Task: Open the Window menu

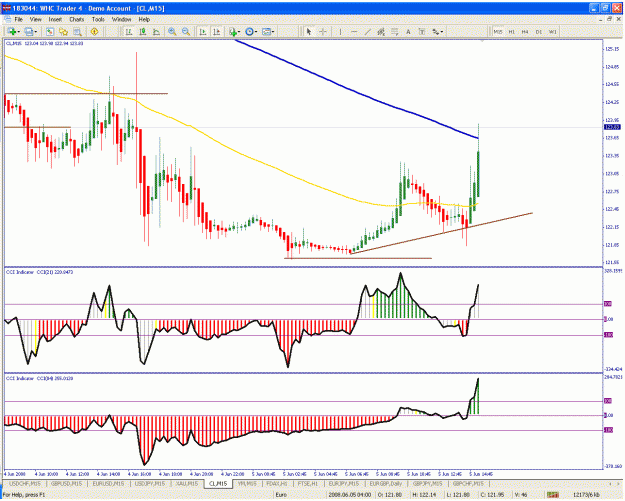Action: tap(121, 19)
